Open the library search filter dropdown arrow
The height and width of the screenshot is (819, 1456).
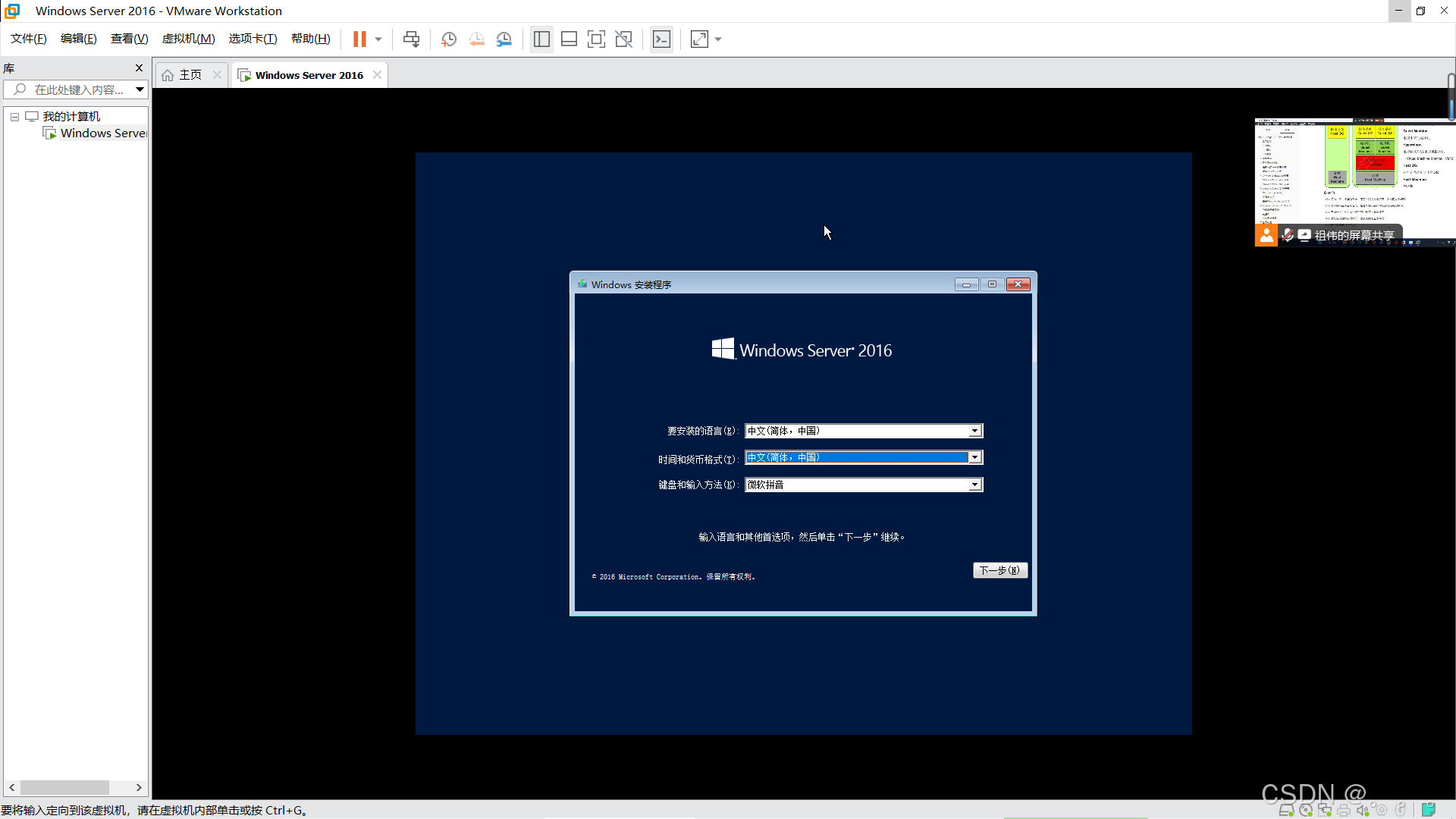coord(140,89)
